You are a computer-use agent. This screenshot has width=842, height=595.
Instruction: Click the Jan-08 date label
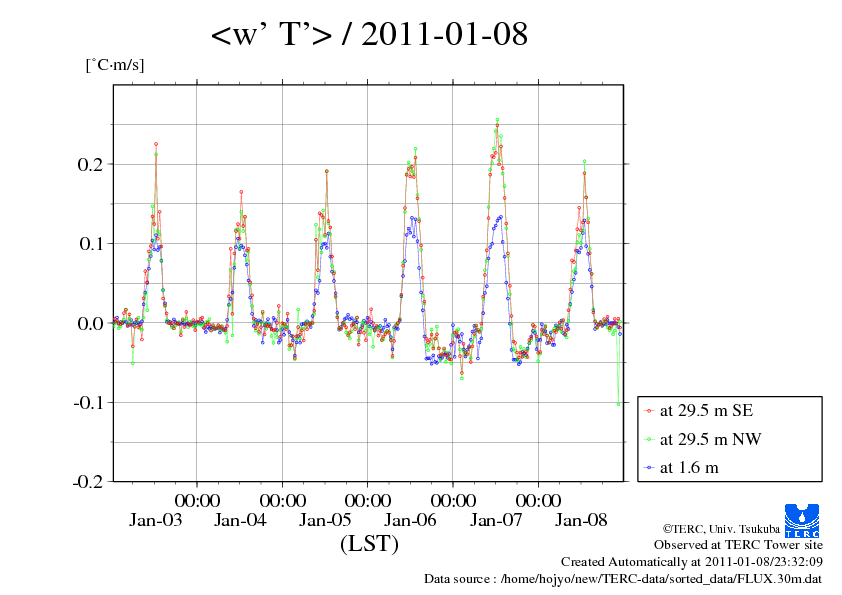581,520
